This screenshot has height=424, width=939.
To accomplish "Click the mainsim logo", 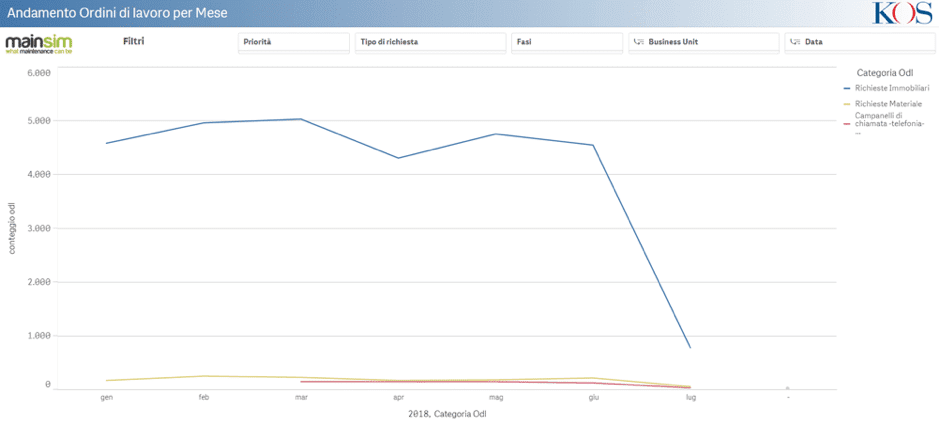I will click(x=39, y=45).
